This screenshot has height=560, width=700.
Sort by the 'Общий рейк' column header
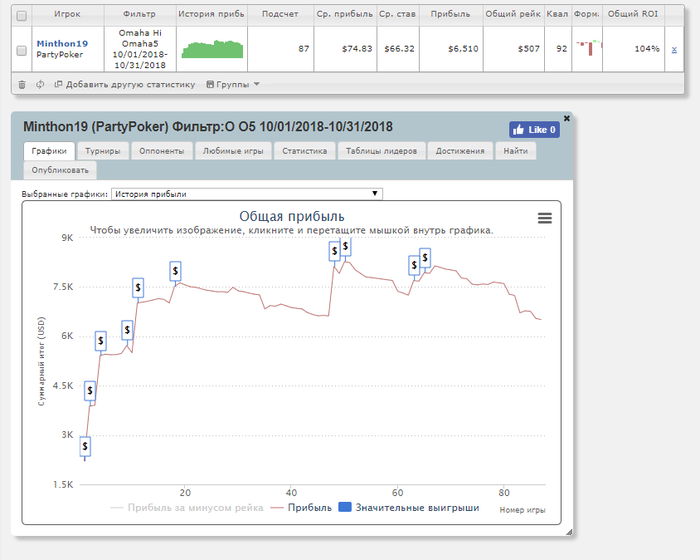point(513,14)
